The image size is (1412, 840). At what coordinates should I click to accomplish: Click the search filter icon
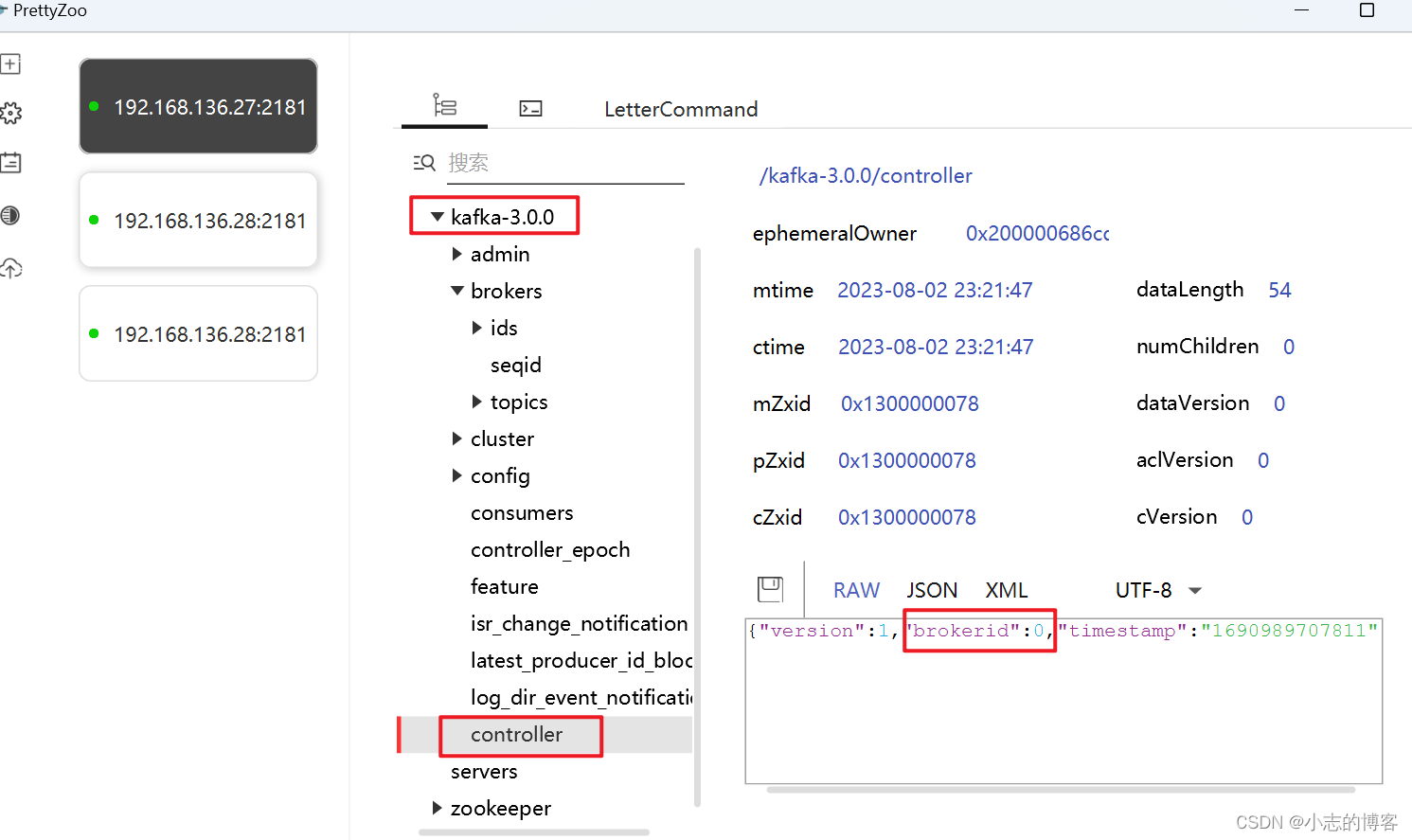tap(424, 163)
